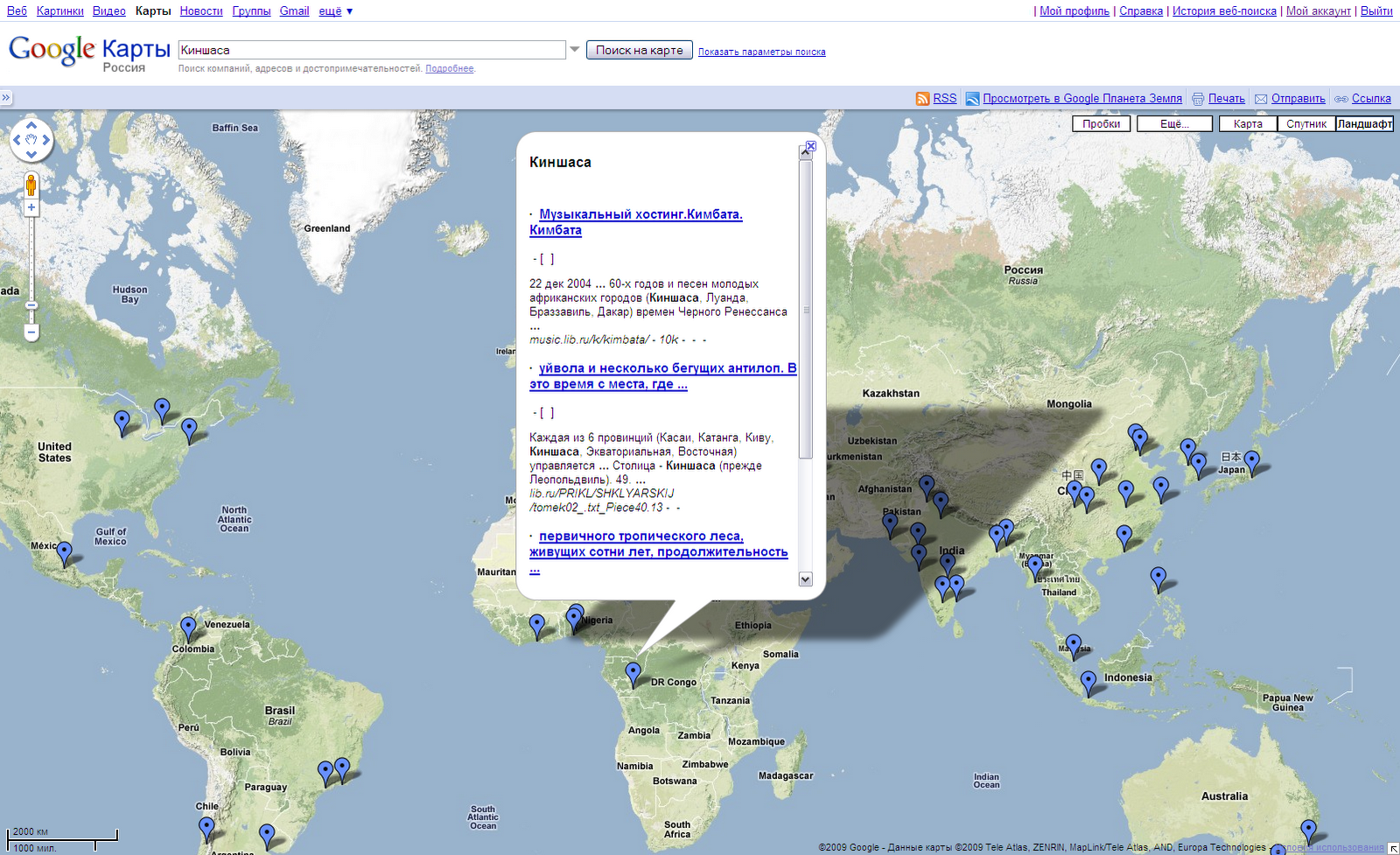Open the Справка help link

pos(1141,11)
